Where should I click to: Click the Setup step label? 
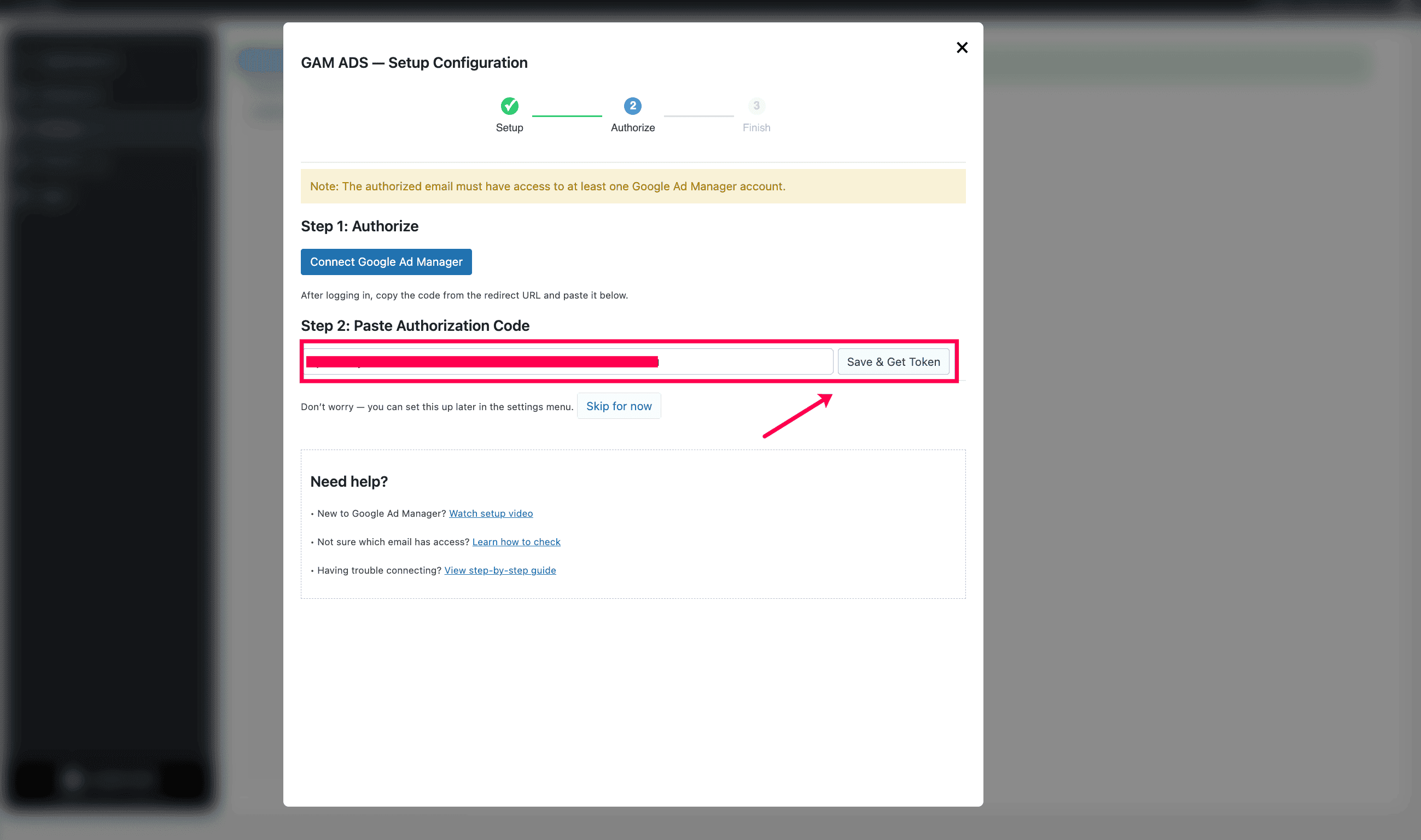(x=510, y=127)
